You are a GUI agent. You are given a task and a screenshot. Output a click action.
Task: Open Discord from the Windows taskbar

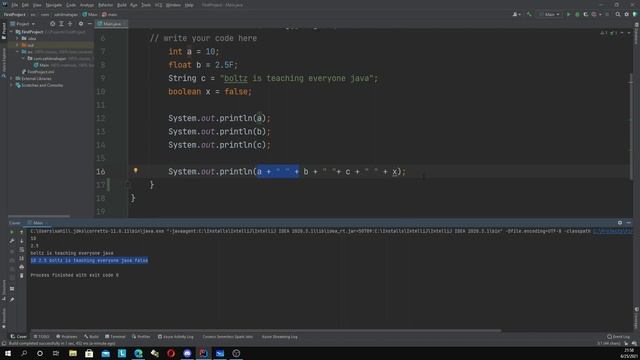pyautogui.click(x=187, y=353)
